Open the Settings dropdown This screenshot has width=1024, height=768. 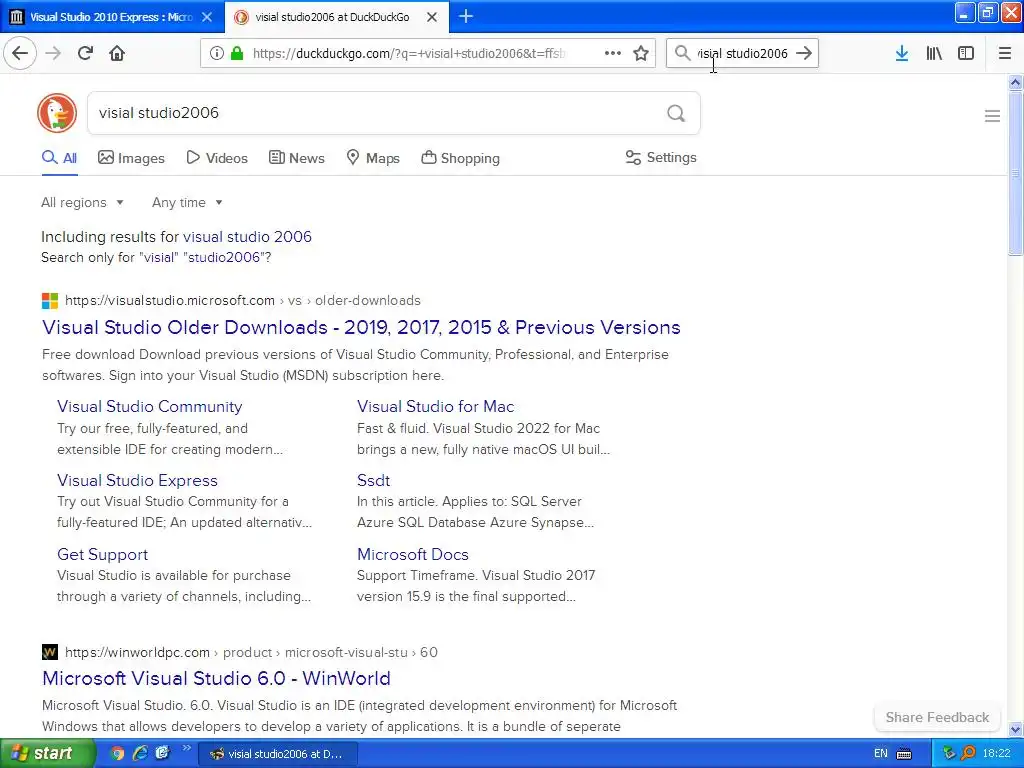click(x=661, y=157)
